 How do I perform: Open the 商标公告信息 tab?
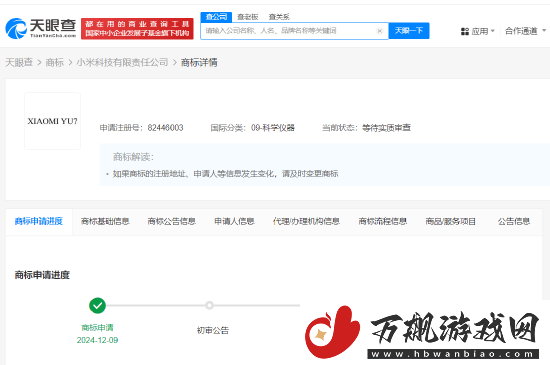coord(172,221)
